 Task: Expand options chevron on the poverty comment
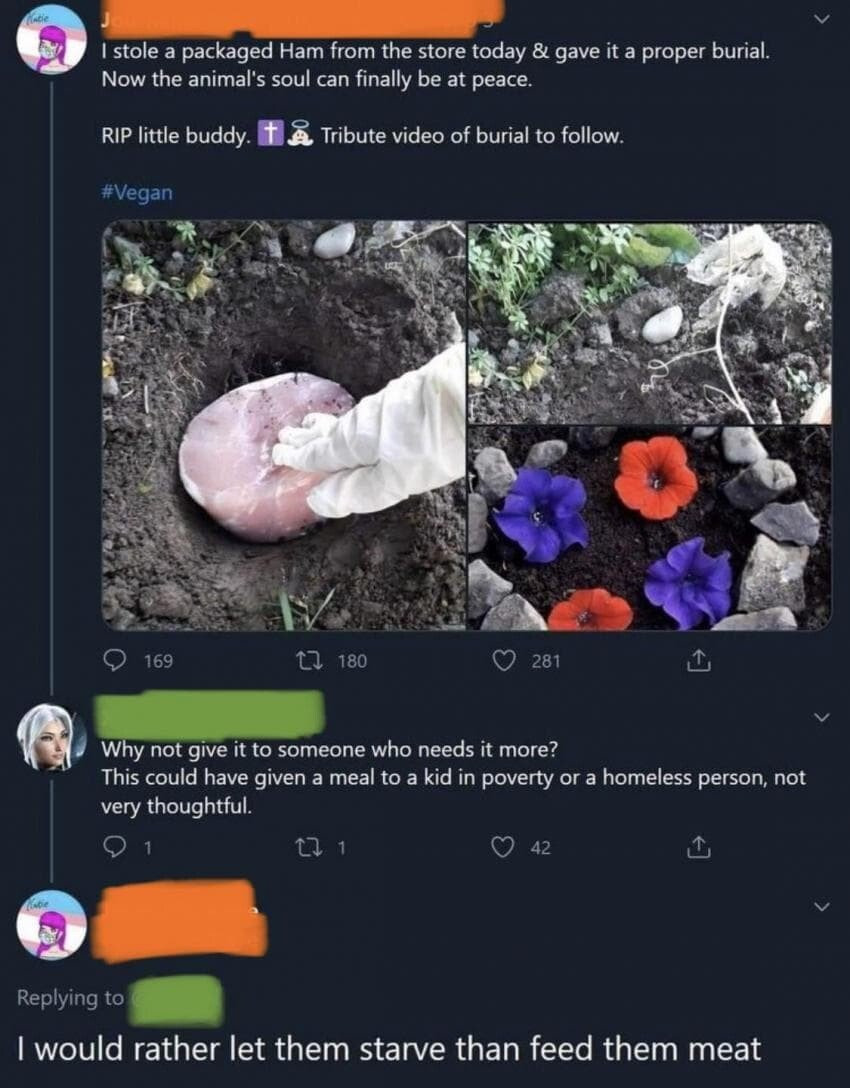[x=821, y=717]
